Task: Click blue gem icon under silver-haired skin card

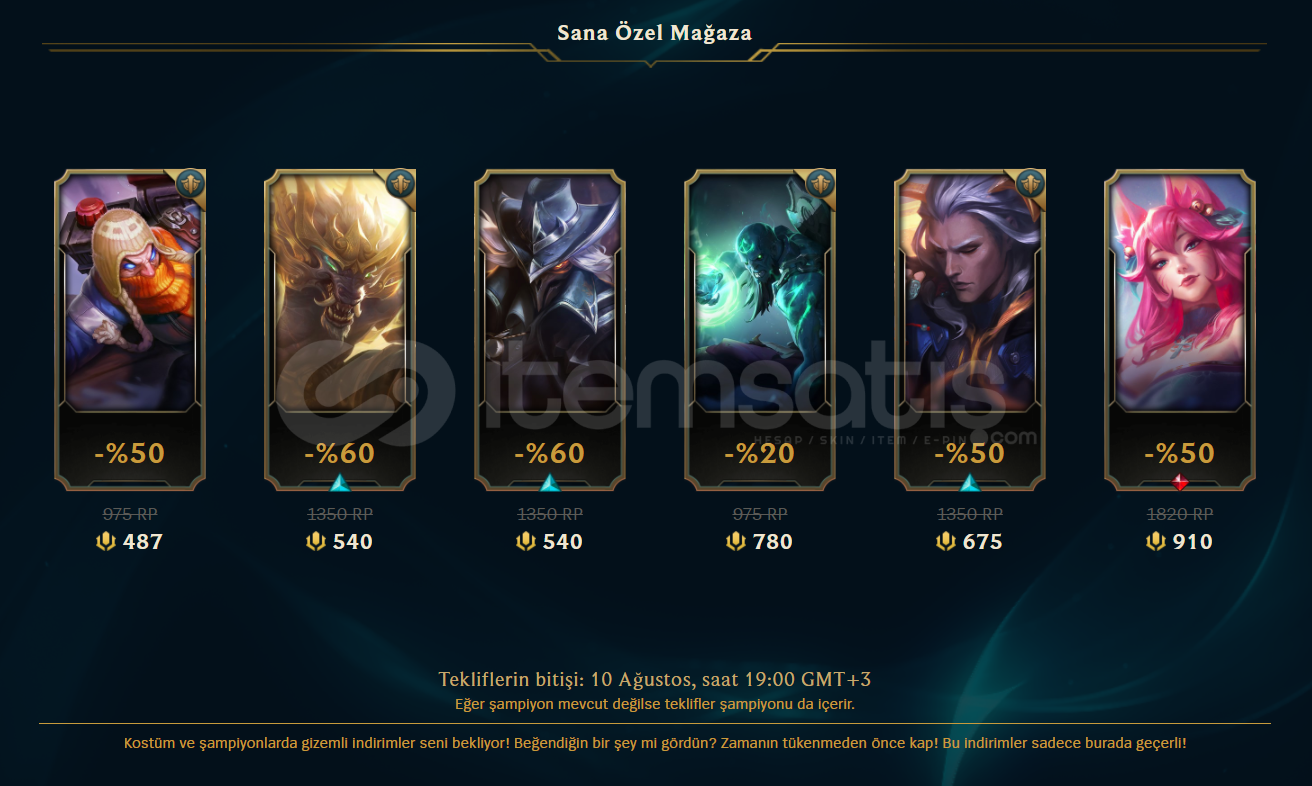Action: tap(970, 484)
